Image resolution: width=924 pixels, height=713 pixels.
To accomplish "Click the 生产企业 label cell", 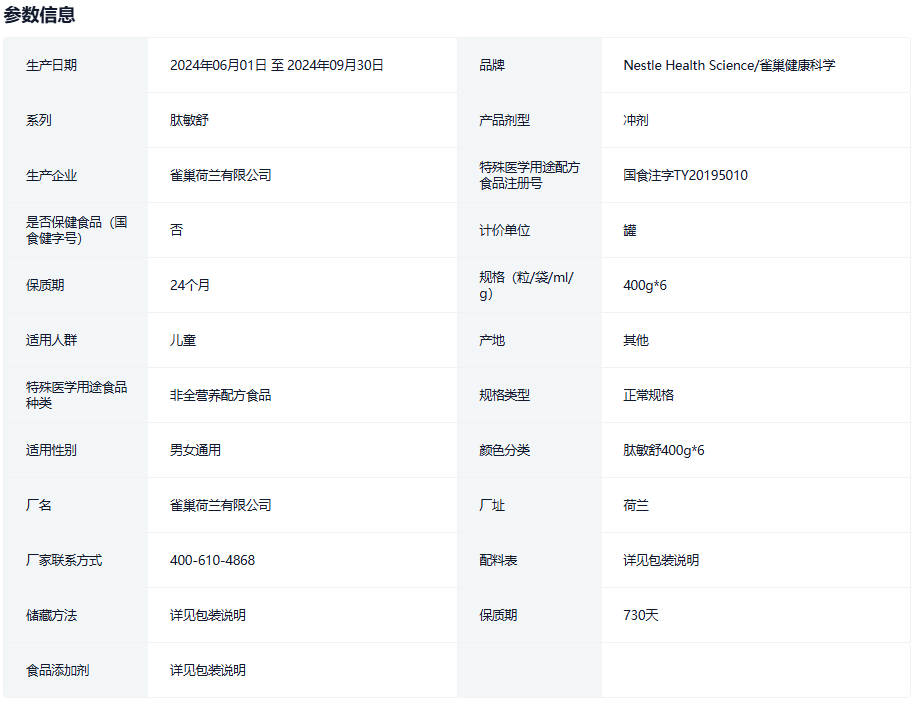I will tap(52, 175).
